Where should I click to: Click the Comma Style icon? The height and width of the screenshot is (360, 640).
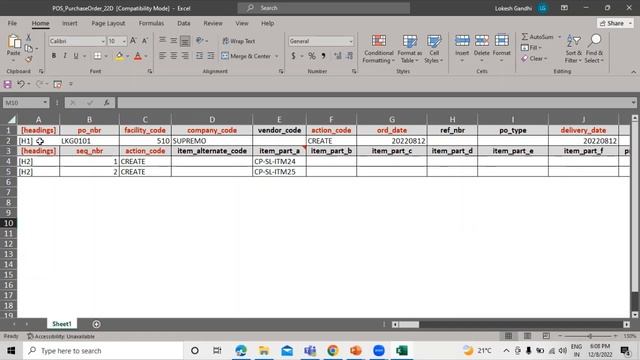(323, 56)
